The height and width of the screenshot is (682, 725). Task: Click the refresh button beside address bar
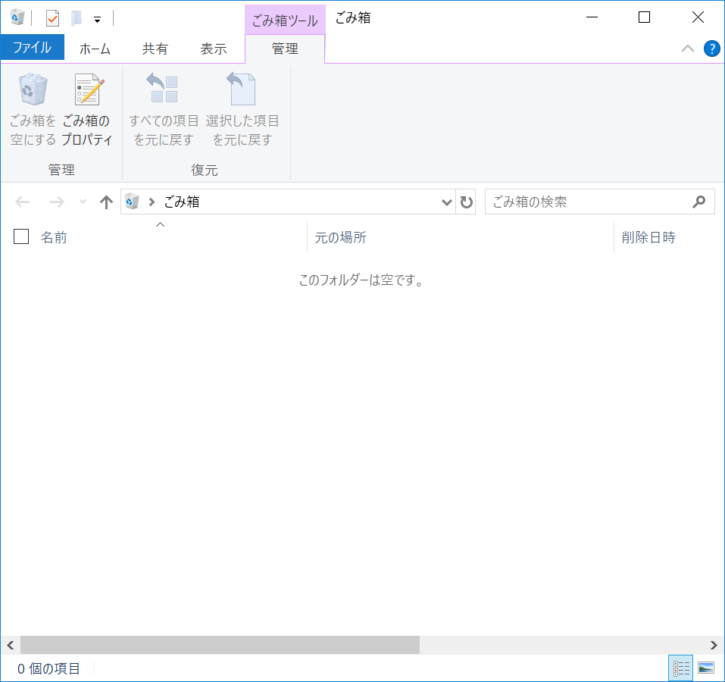(466, 202)
